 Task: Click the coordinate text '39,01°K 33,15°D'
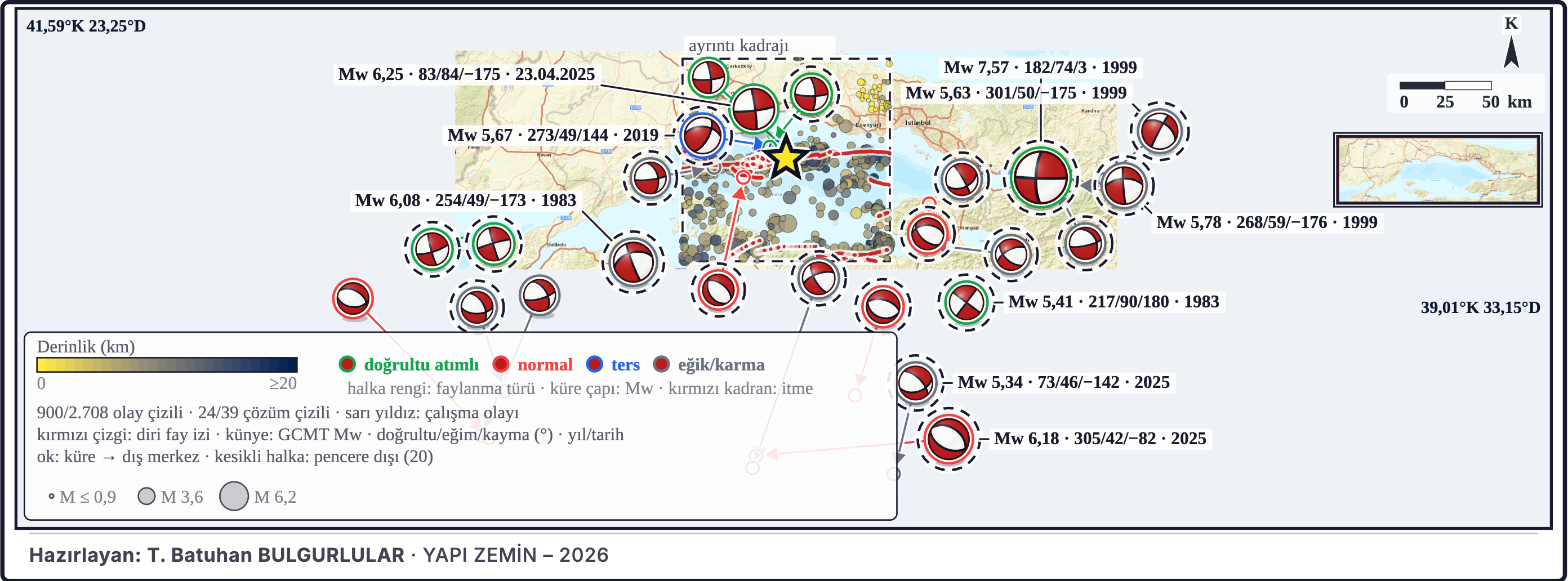click(x=1480, y=308)
